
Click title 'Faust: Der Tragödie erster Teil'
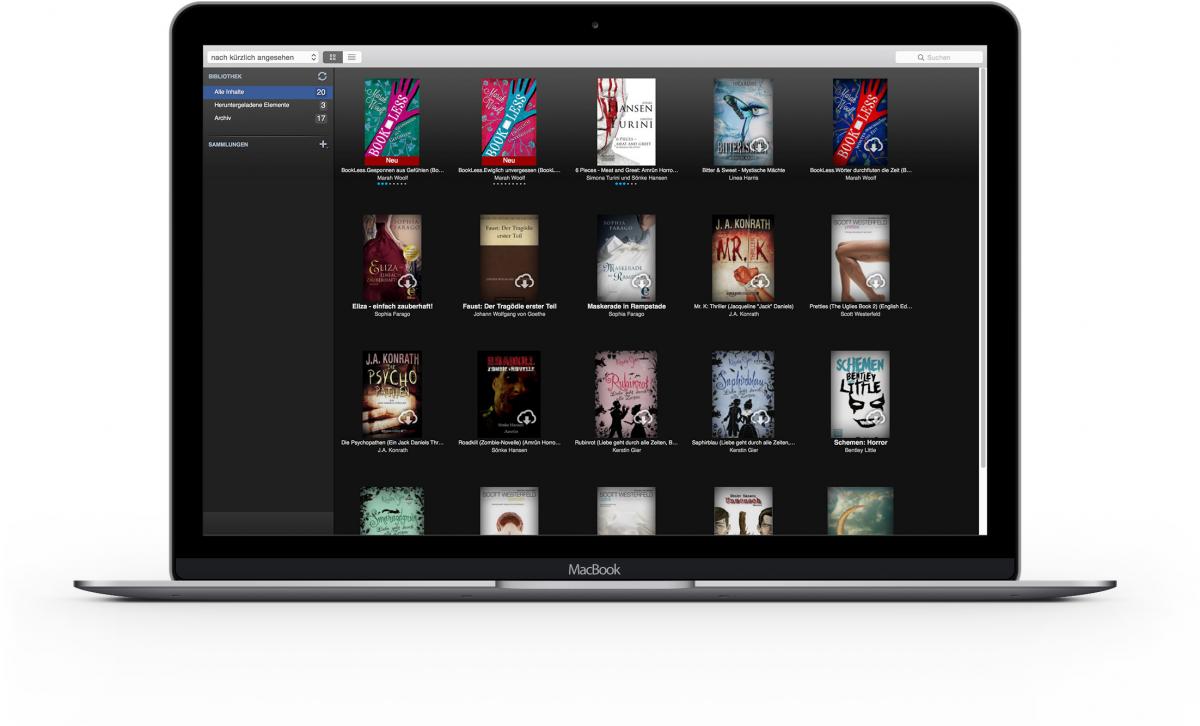coord(509,306)
